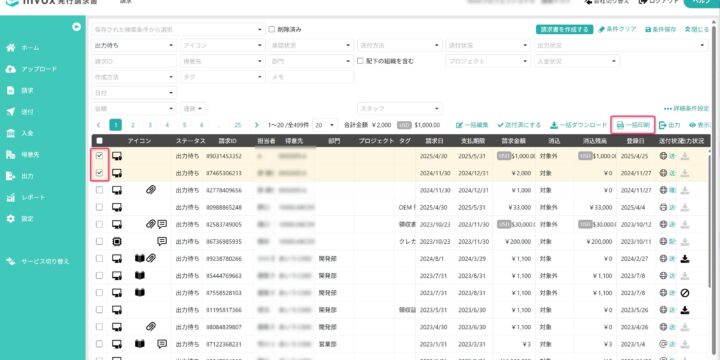Open the プロジェクト filter dropdown
This screenshot has height=360, width=720.
488,61
